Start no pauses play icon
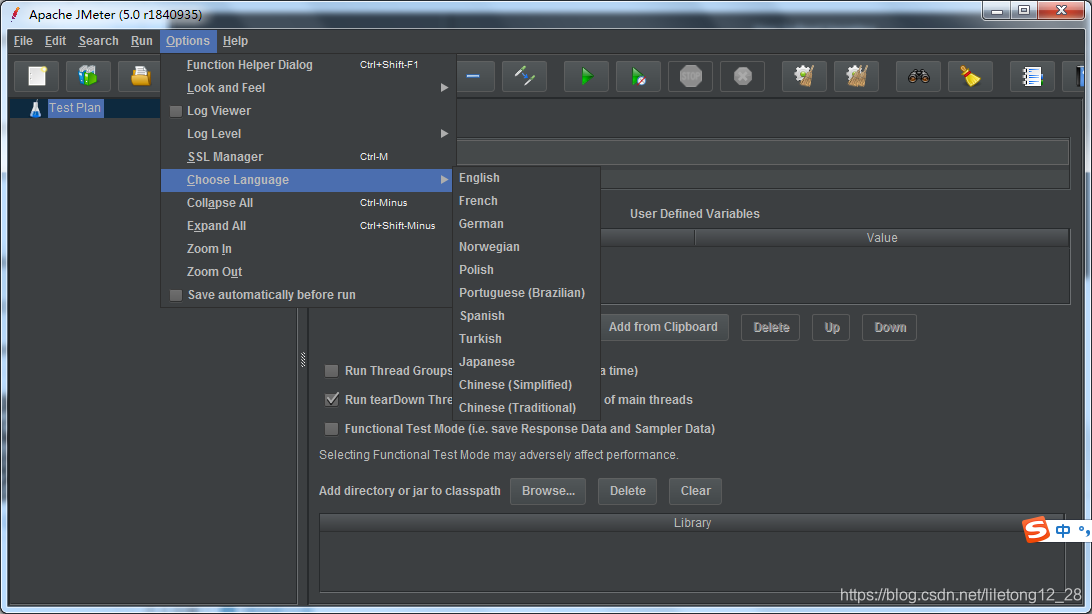 click(x=638, y=76)
